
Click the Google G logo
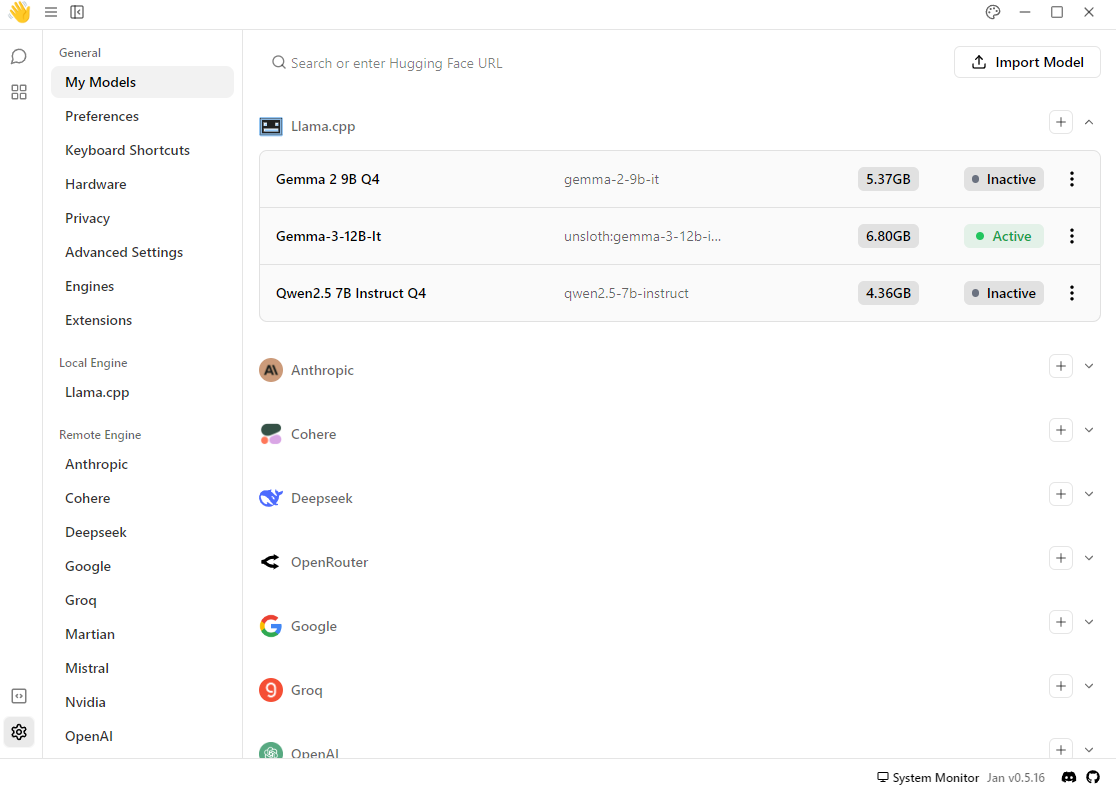[270, 626]
